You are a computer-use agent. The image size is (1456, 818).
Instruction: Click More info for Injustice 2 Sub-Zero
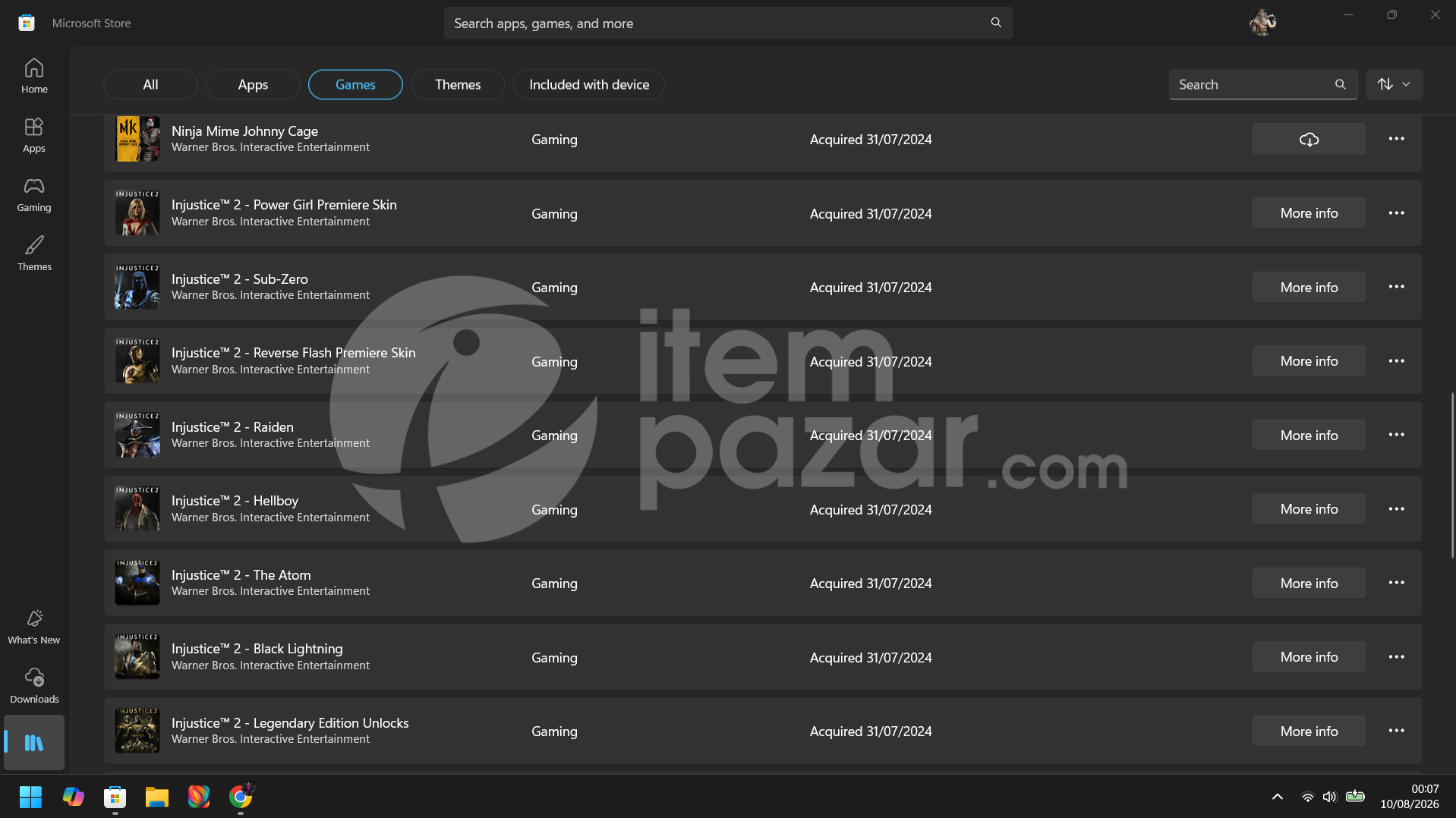click(1309, 287)
